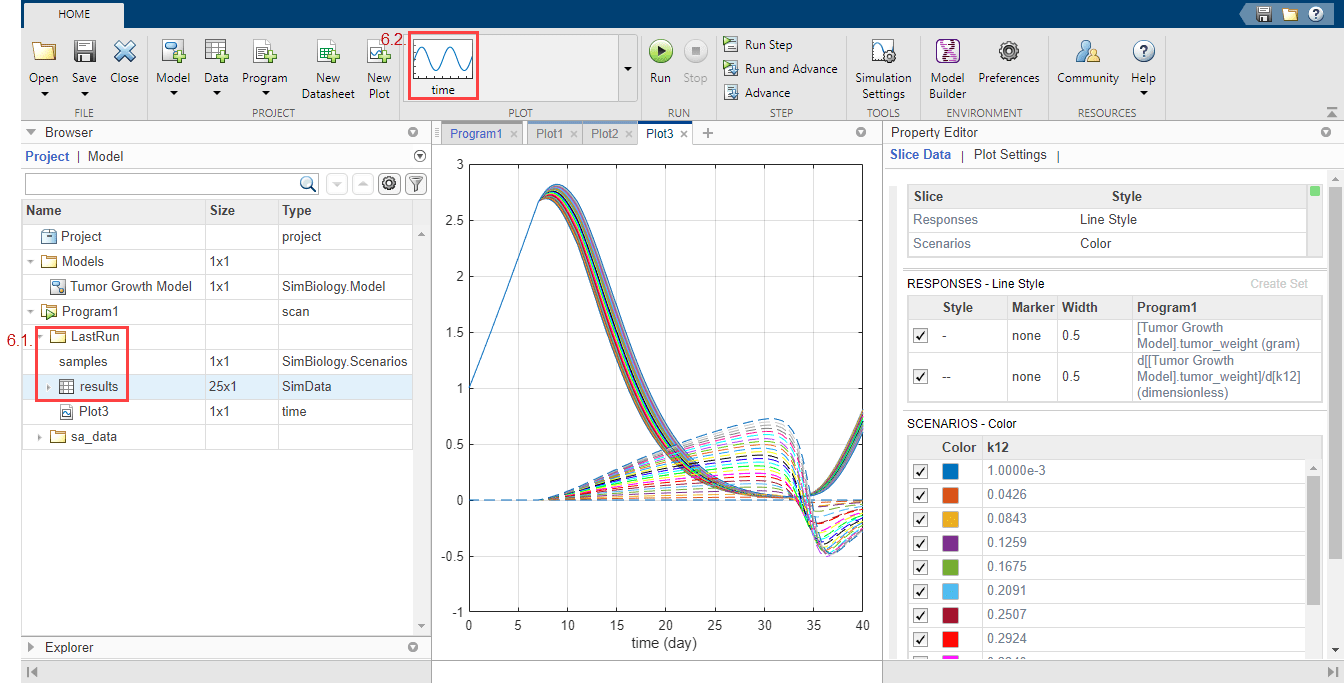Toggle the 0.0426 scenario checkbox
1344x683 pixels.
pos(920,495)
